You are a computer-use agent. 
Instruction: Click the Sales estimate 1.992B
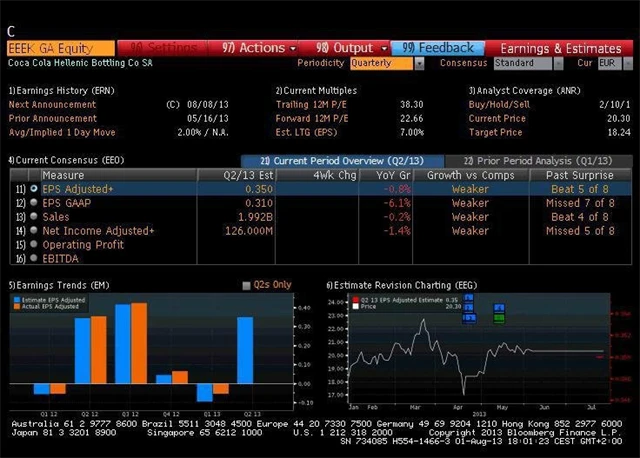pyautogui.click(x=256, y=217)
